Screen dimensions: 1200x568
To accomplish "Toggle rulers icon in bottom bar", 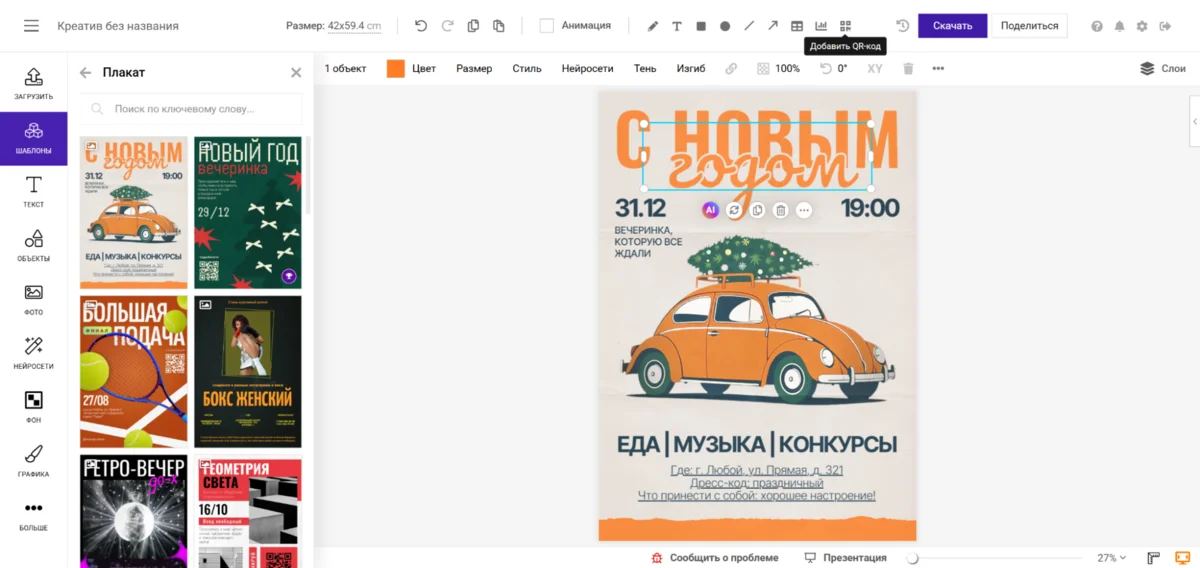I will pos(1153,557).
